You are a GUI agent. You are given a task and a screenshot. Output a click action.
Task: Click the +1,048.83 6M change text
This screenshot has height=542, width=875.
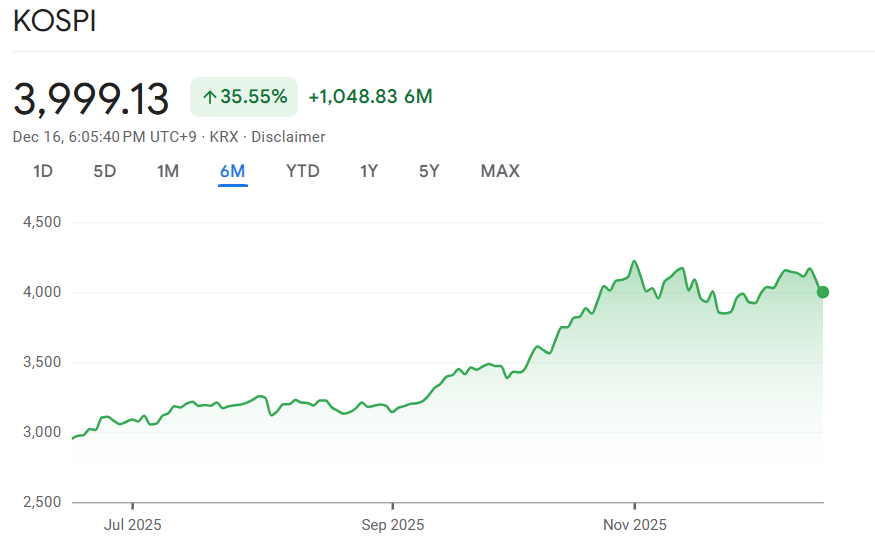(x=370, y=97)
